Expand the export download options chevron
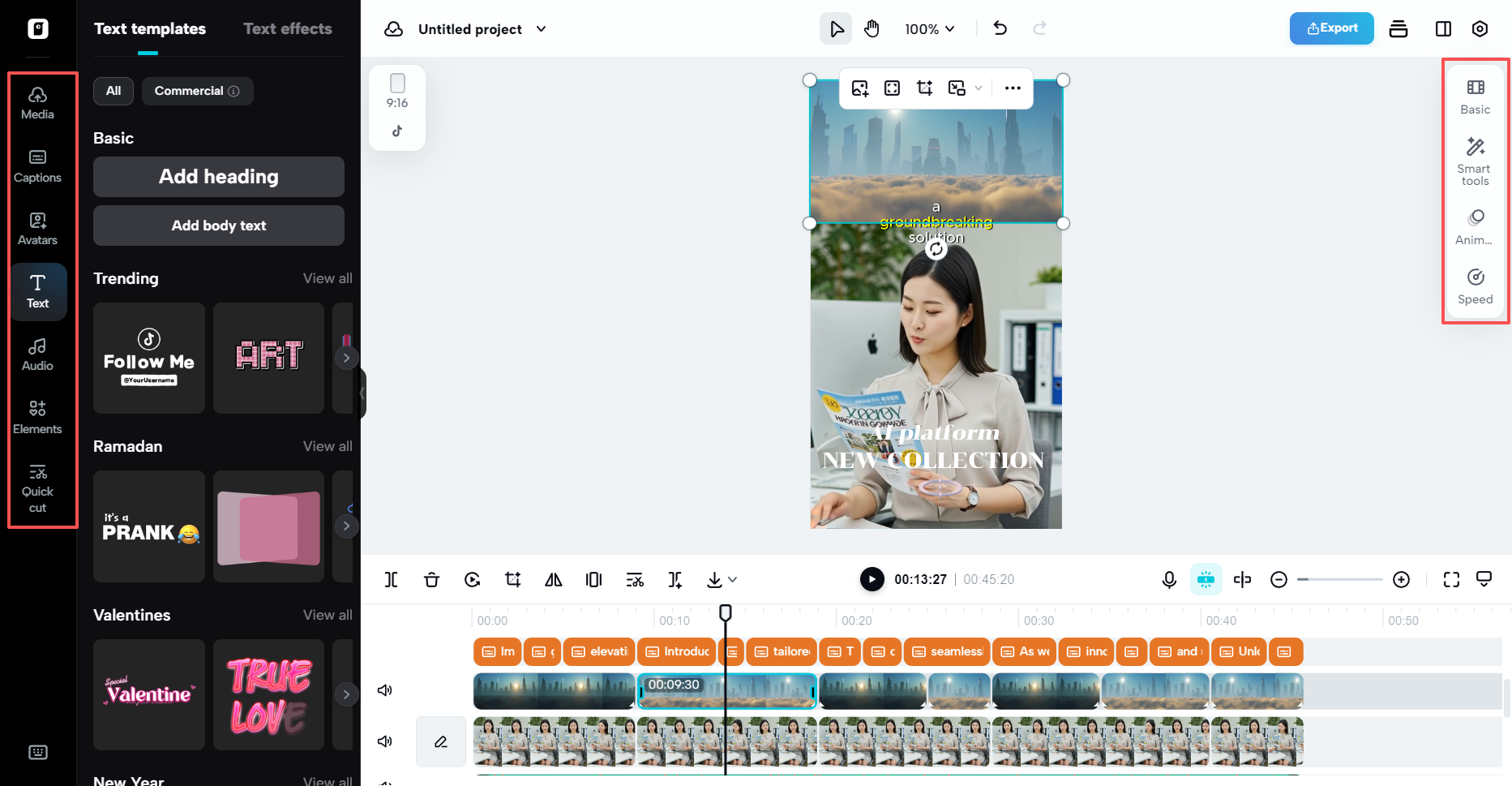Viewport: 1512px width, 786px height. pos(735,579)
